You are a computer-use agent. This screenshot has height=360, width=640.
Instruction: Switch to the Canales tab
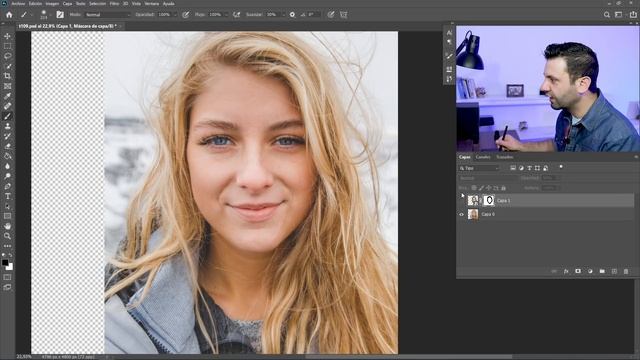(x=483, y=157)
